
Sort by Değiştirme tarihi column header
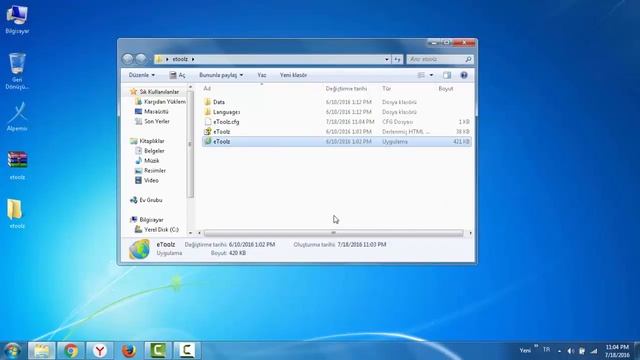[x=346, y=89]
